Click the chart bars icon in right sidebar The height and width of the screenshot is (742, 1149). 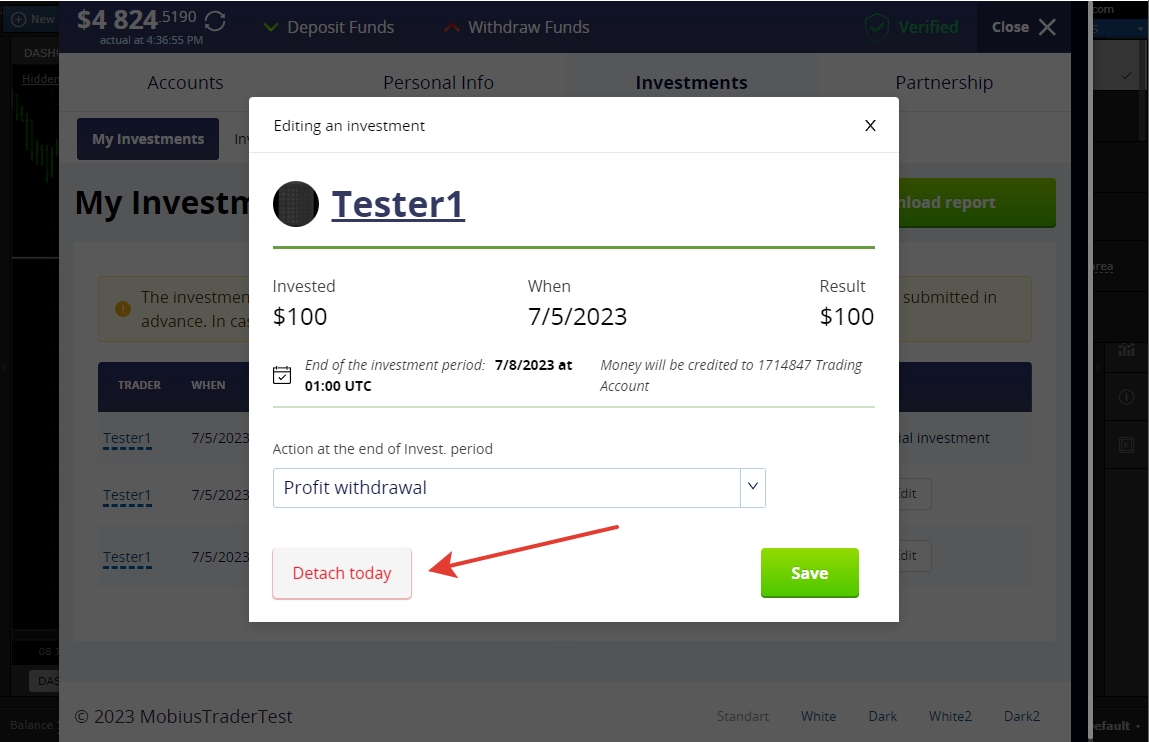pos(1126,350)
